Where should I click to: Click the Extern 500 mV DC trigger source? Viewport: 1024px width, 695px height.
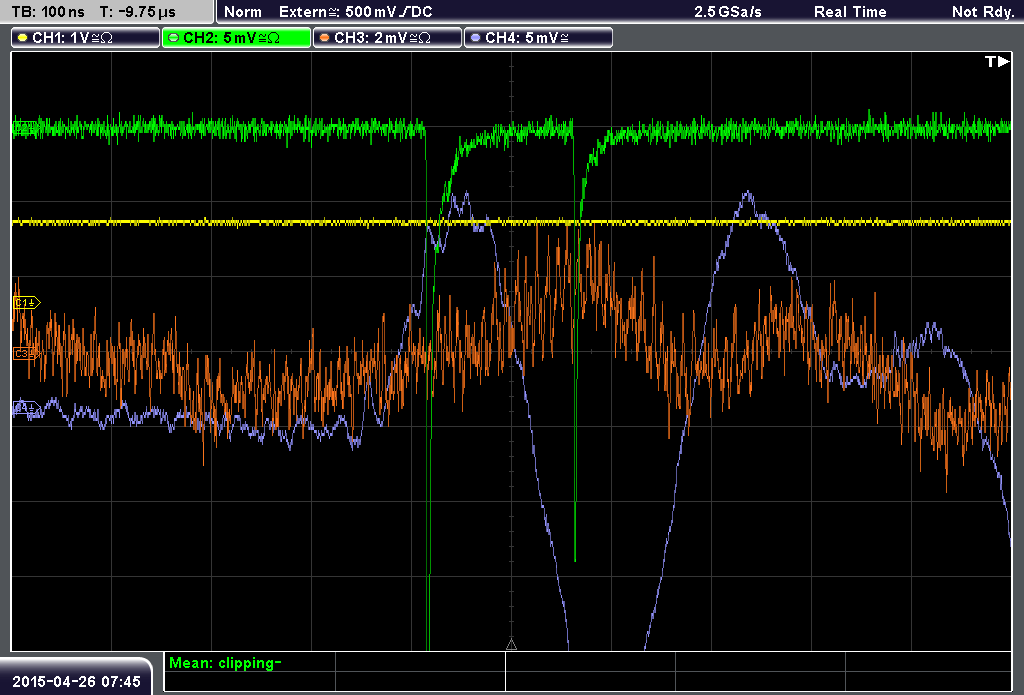coord(355,12)
